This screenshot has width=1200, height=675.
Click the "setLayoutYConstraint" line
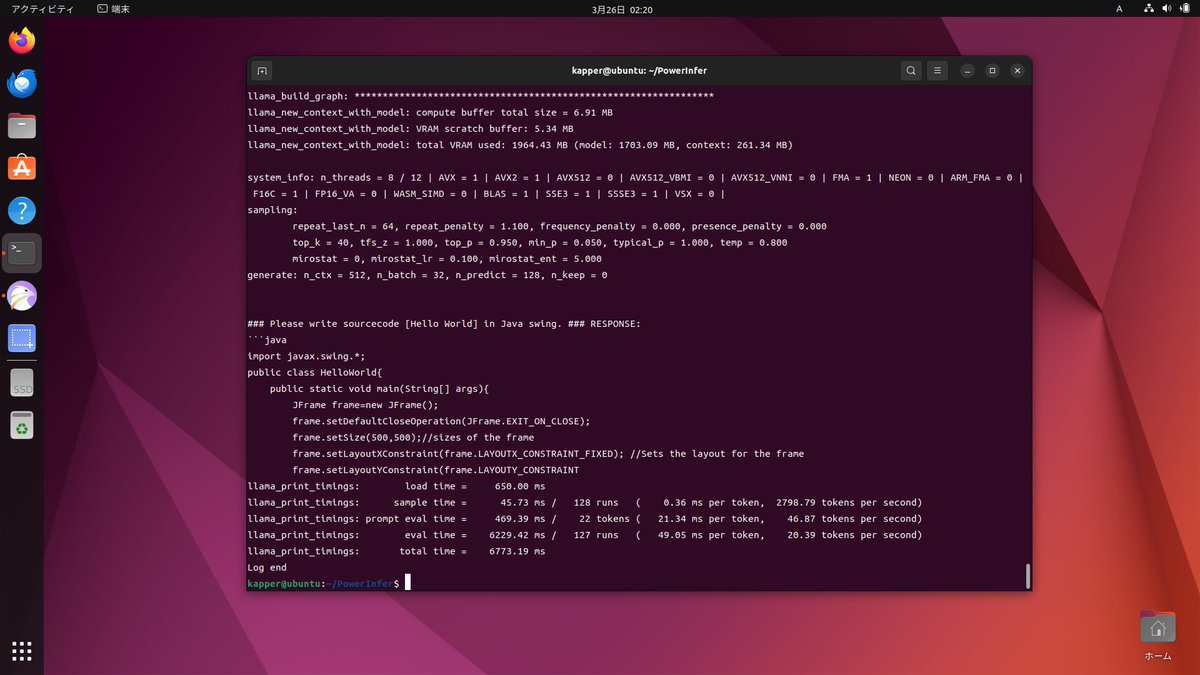[x=435, y=470]
